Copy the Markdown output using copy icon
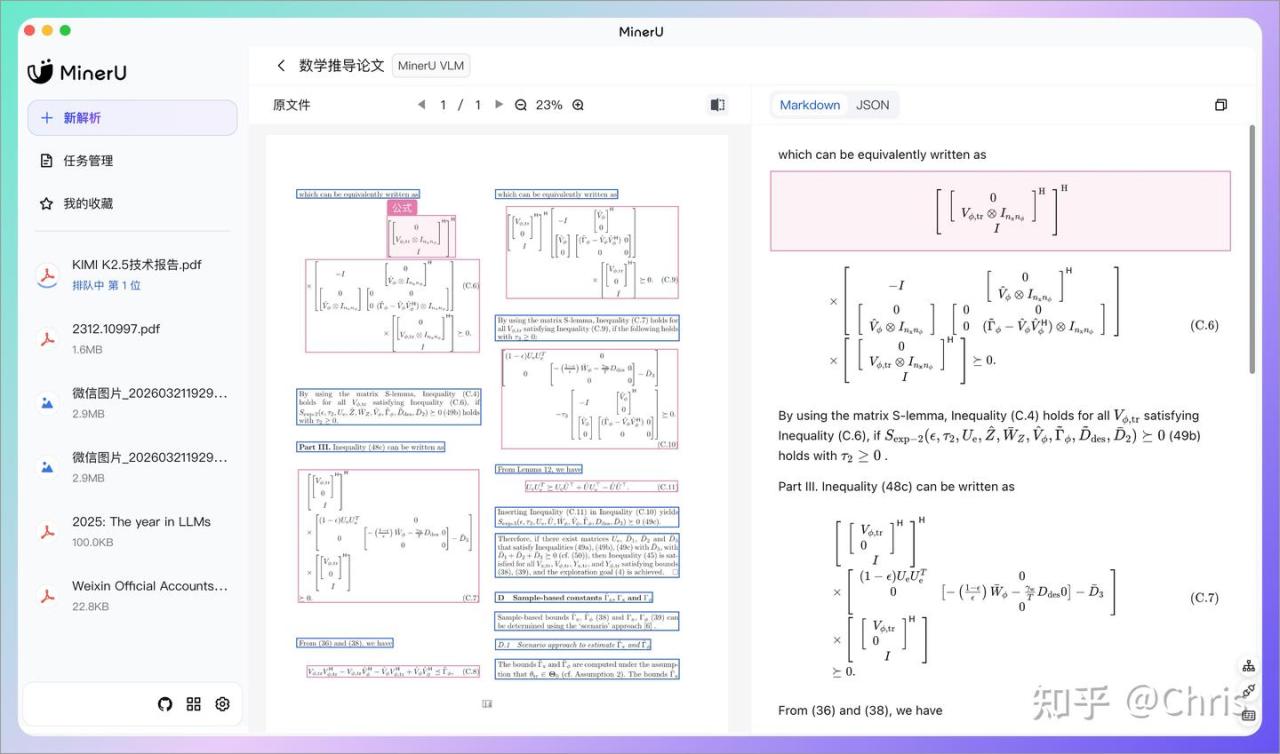Image resolution: width=1280 pixels, height=754 pixels. pyautogui.click(x=1220, y=105)
